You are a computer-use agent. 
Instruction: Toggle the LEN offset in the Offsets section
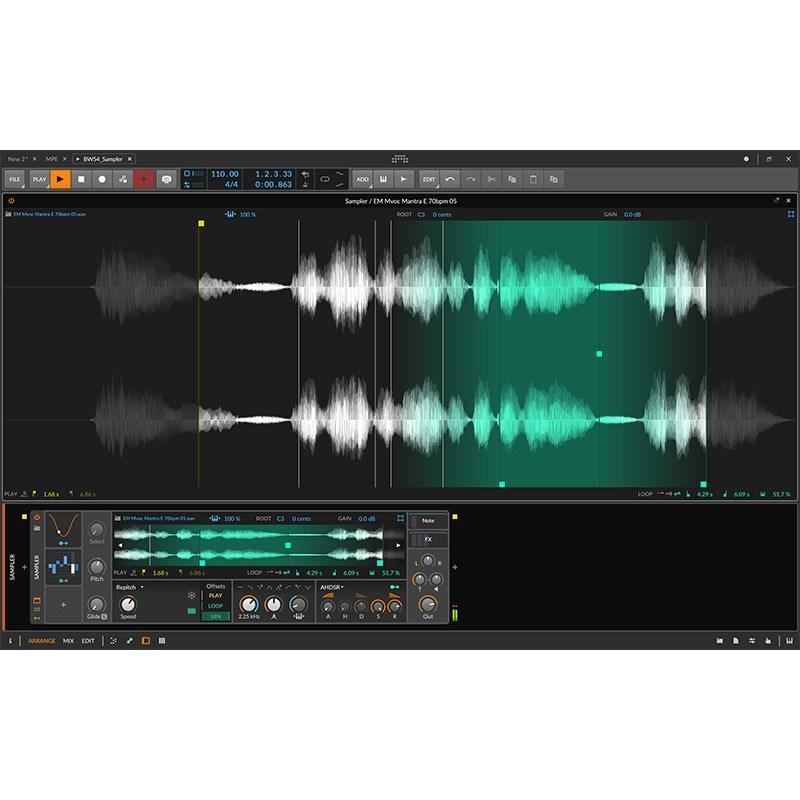click(214, 616)
